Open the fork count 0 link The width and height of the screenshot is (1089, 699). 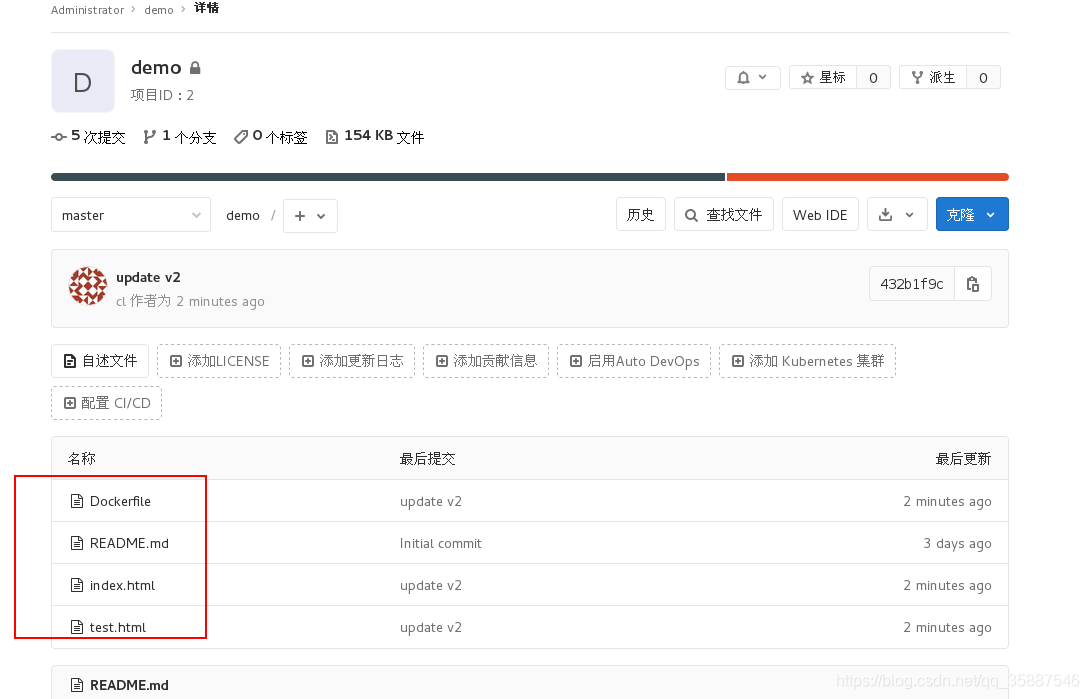983,78
